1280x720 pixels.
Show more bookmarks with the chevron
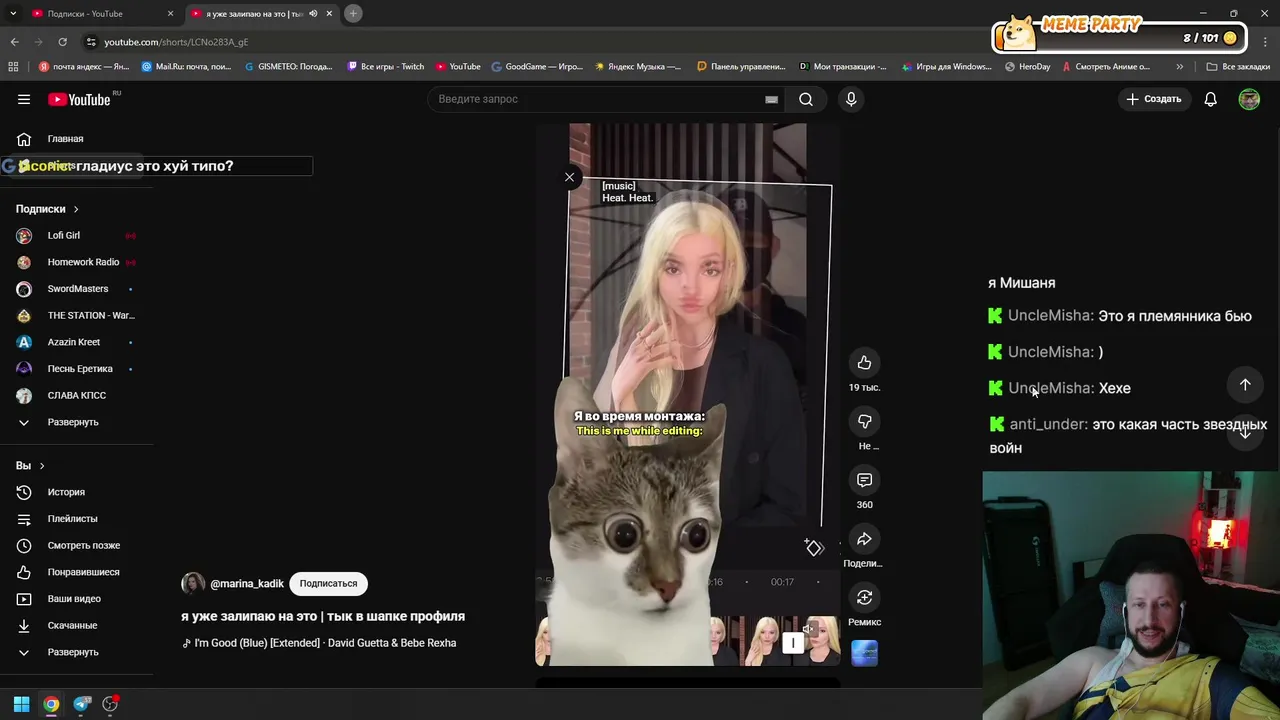[x=1179, y=67]
